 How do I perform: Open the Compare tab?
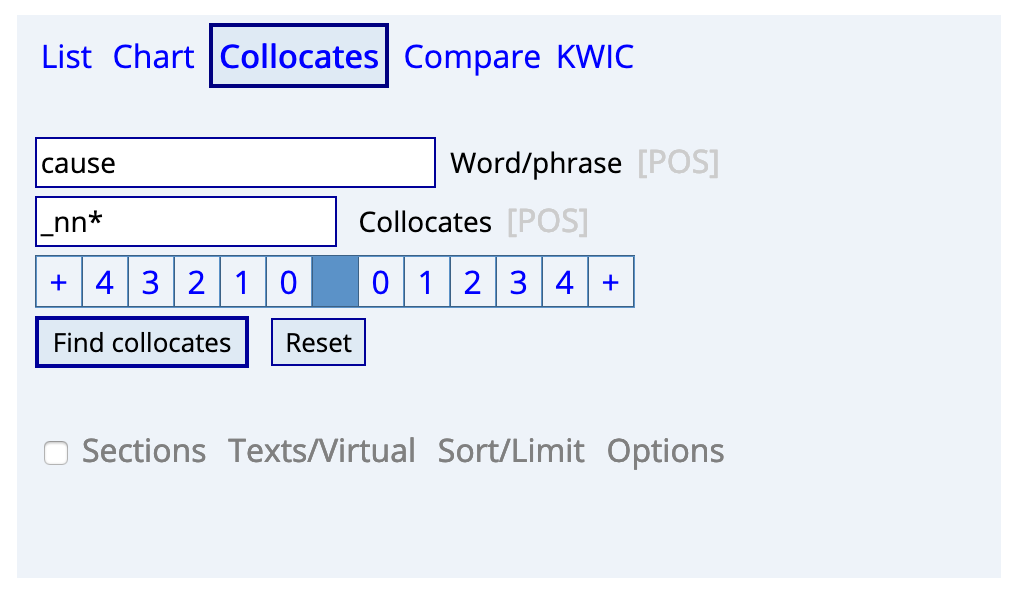pos(472,57)
